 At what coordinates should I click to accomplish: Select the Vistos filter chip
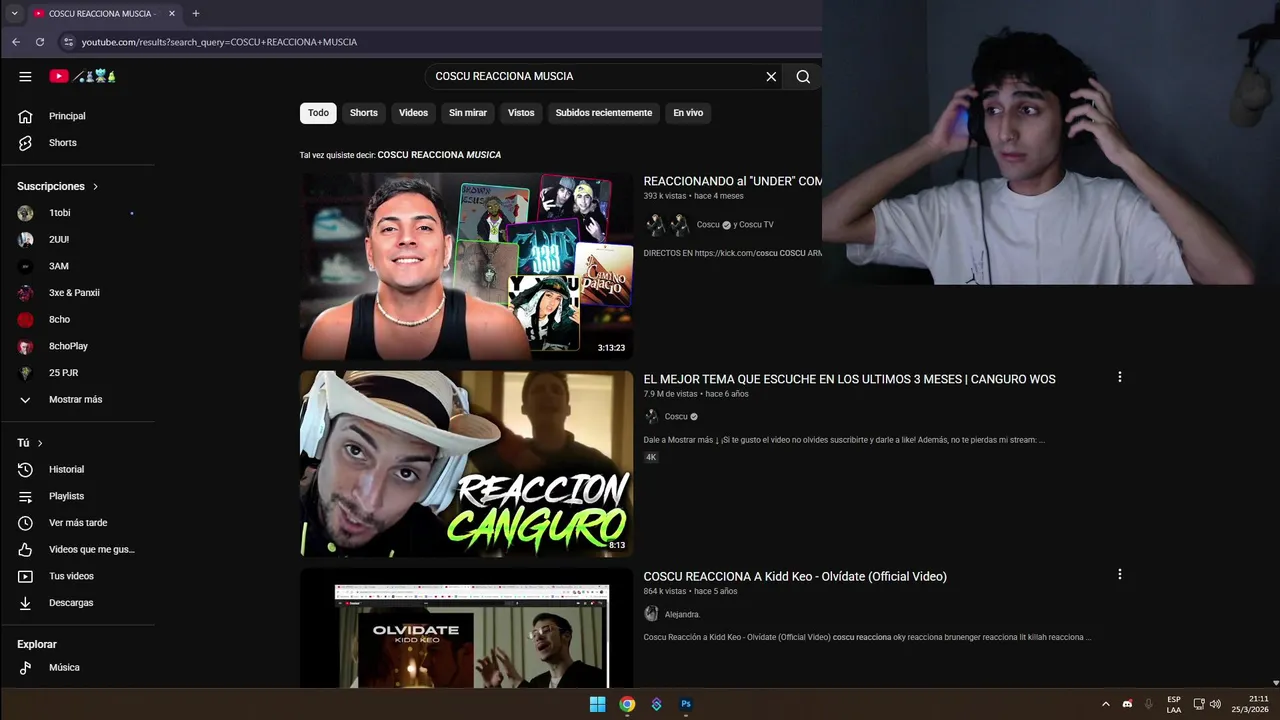tap(521, 113)
